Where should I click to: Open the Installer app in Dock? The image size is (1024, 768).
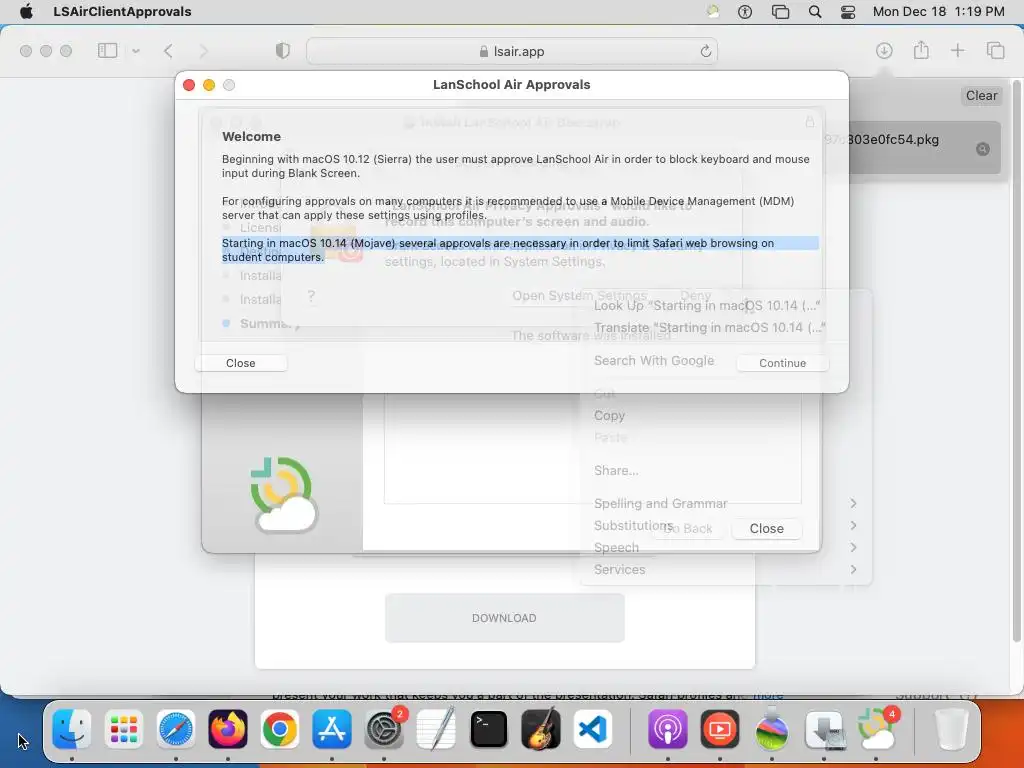[824, 729]
